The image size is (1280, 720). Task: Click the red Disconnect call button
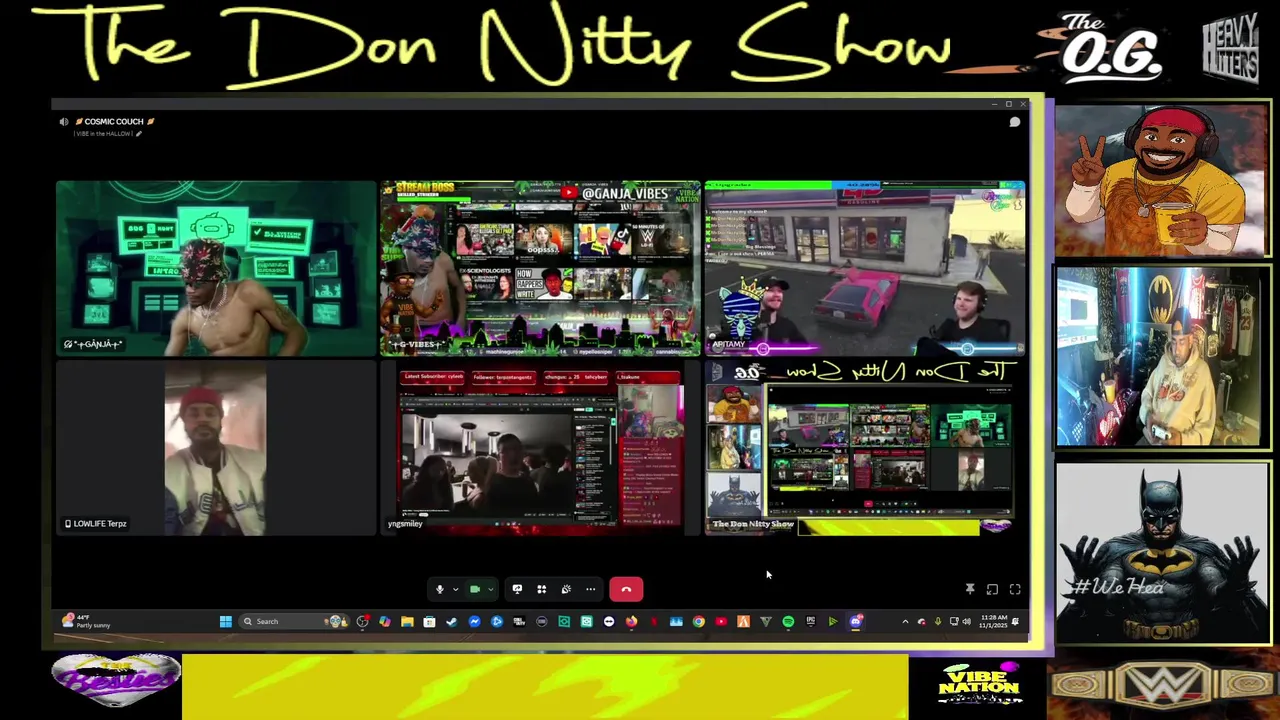pyautogui.click(x=626, y=589)
